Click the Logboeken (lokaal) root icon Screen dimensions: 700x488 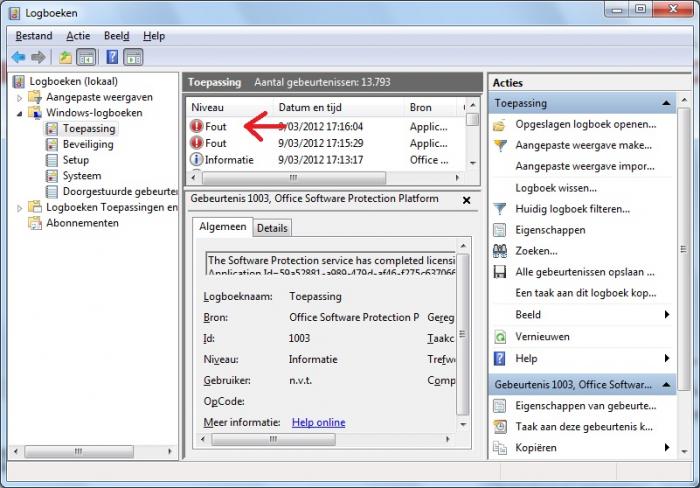coord(19,81)
